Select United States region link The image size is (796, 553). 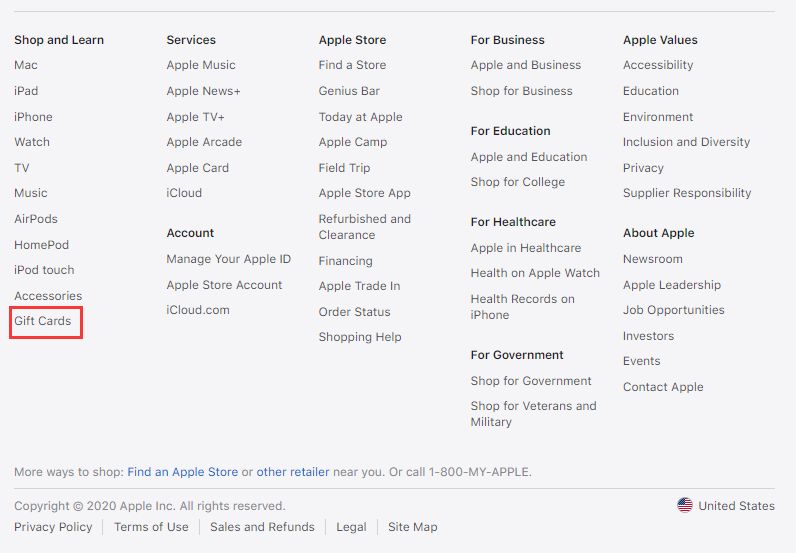[736, 505]
